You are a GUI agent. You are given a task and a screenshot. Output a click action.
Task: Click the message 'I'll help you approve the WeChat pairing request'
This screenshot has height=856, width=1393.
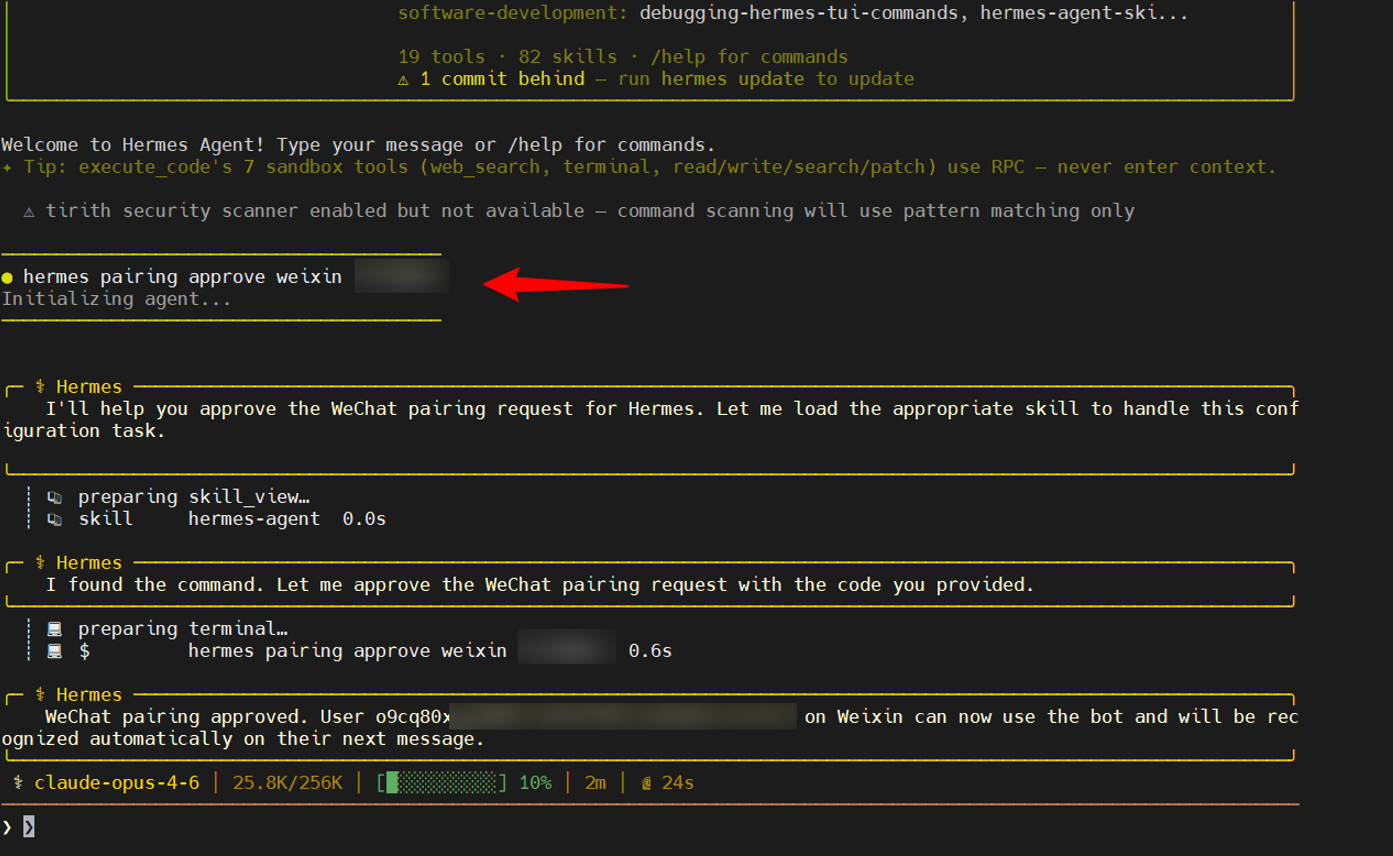650,420
